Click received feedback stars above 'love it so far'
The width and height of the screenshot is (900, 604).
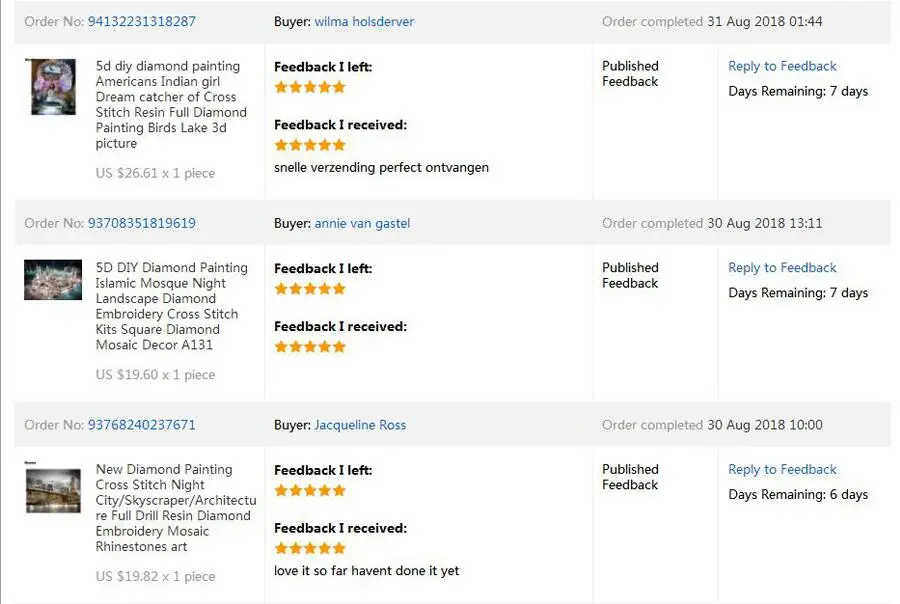310,548
